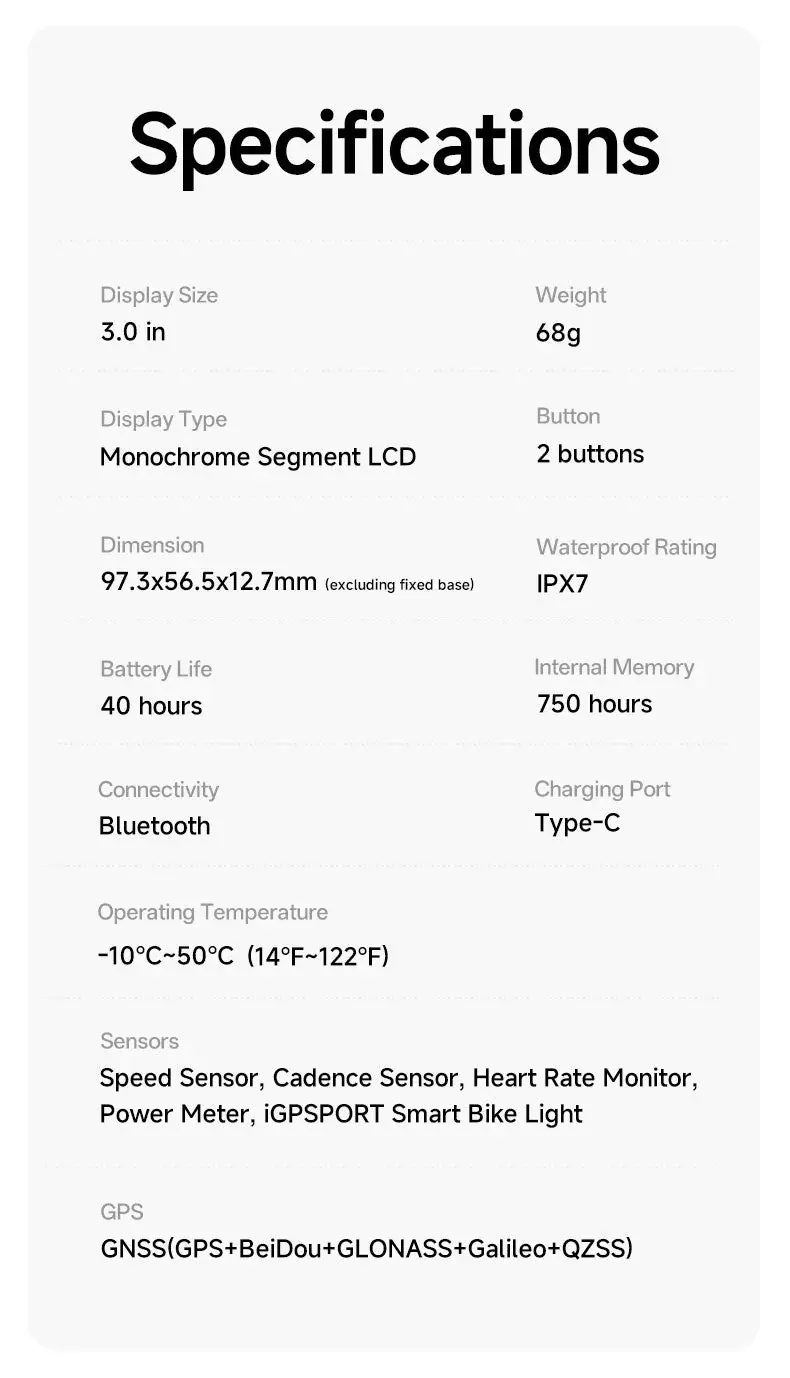Image resolution: width=790 pixels, height=1378 pixels.
Task: Select the Weight label
Action: tap(570, 295)
